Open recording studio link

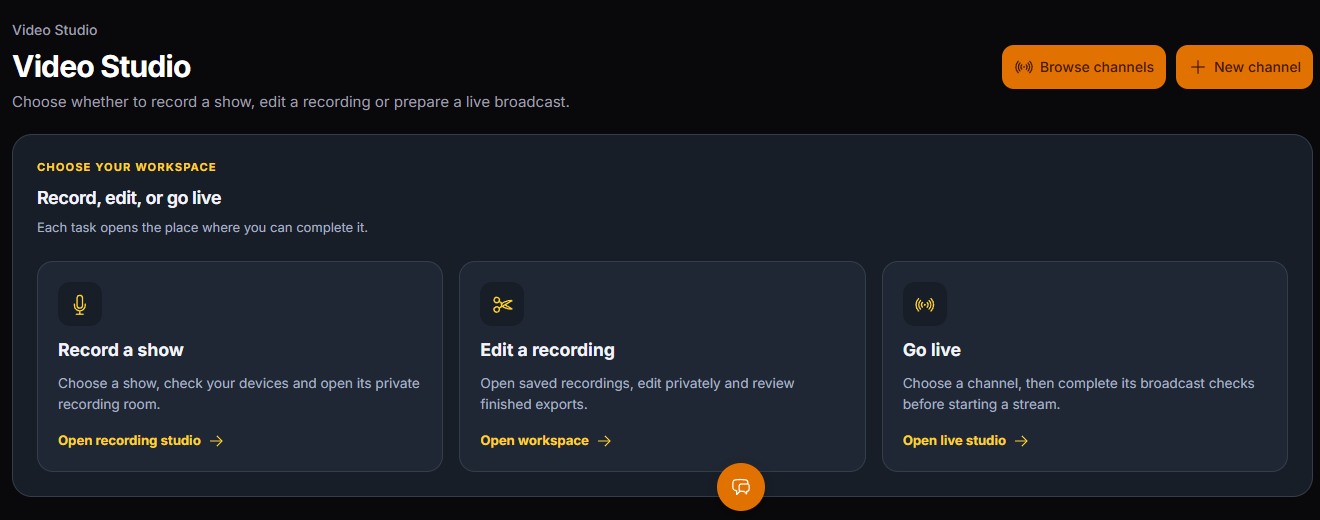[140, 440]
